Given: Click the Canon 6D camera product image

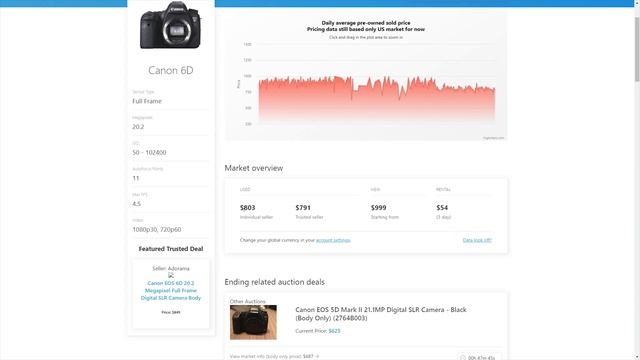Looking at the screenshot, I should click(x=171, y=26).
